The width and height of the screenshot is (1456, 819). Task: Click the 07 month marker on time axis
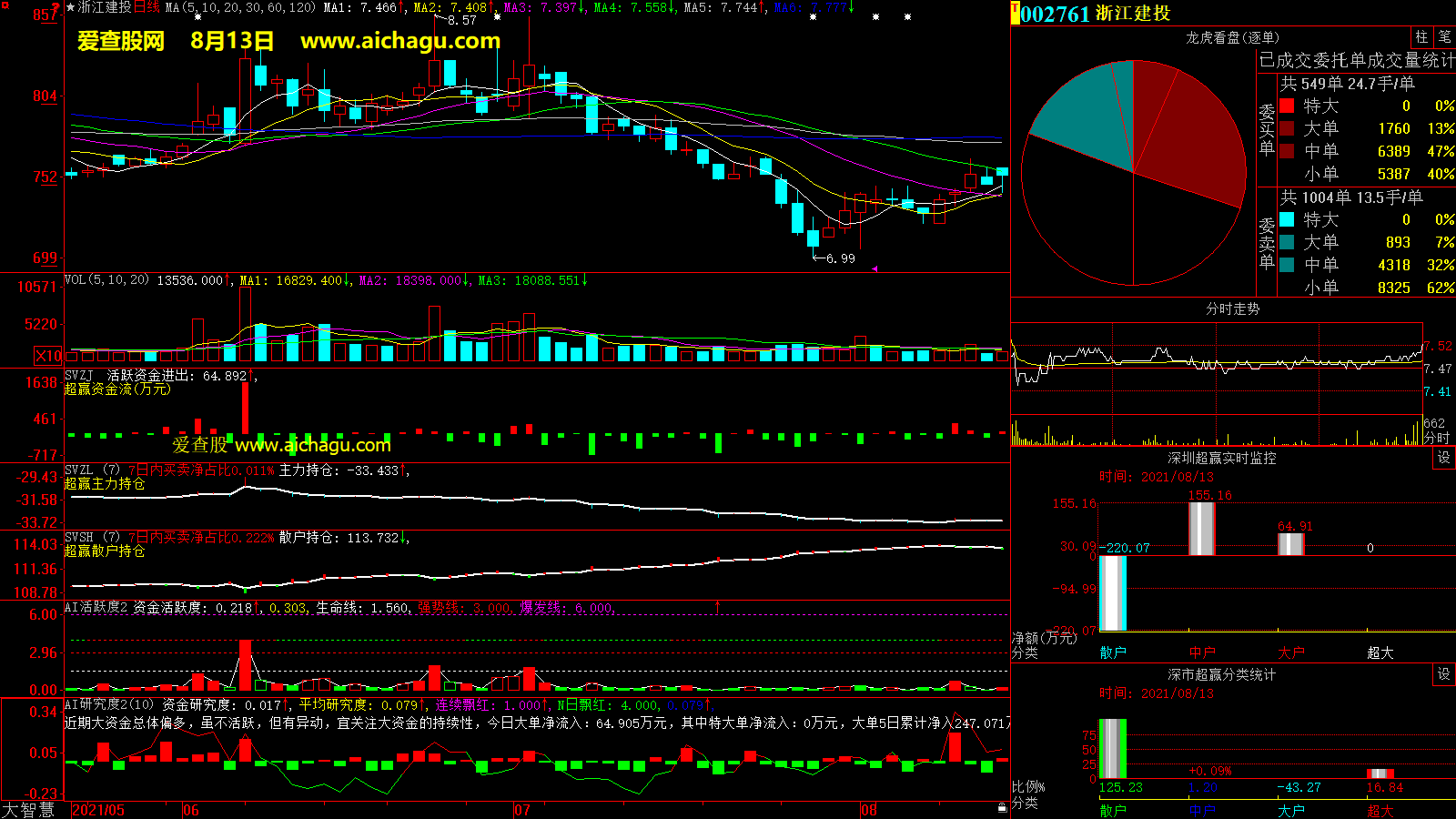click(x=521, y=810)
